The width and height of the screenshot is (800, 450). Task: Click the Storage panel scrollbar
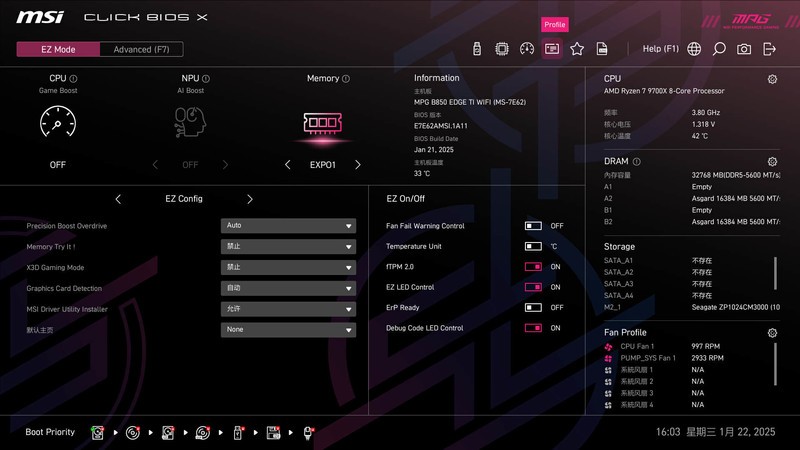point(775,273)
